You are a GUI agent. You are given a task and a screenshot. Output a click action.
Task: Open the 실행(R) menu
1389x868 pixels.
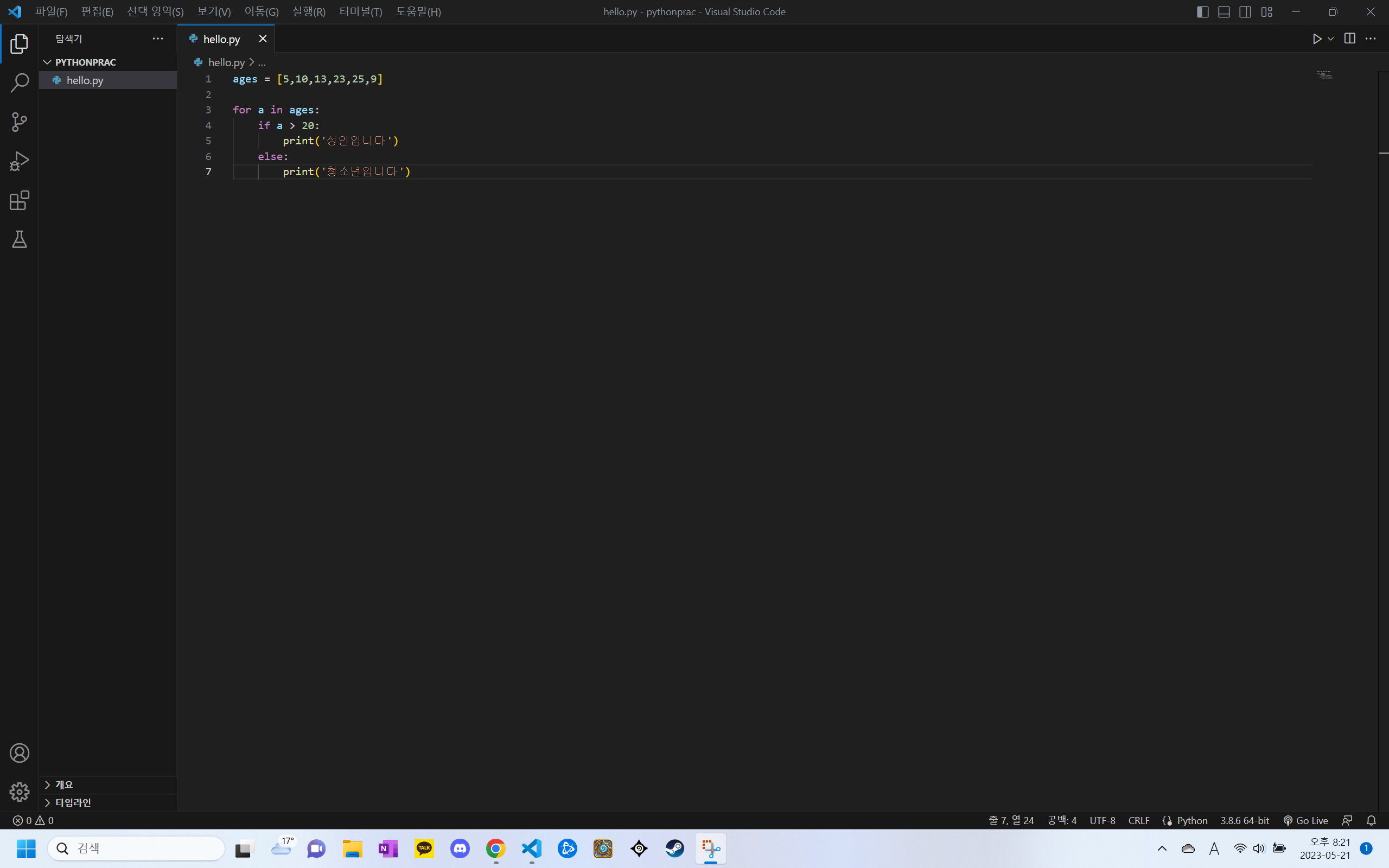tap(309, 11)
